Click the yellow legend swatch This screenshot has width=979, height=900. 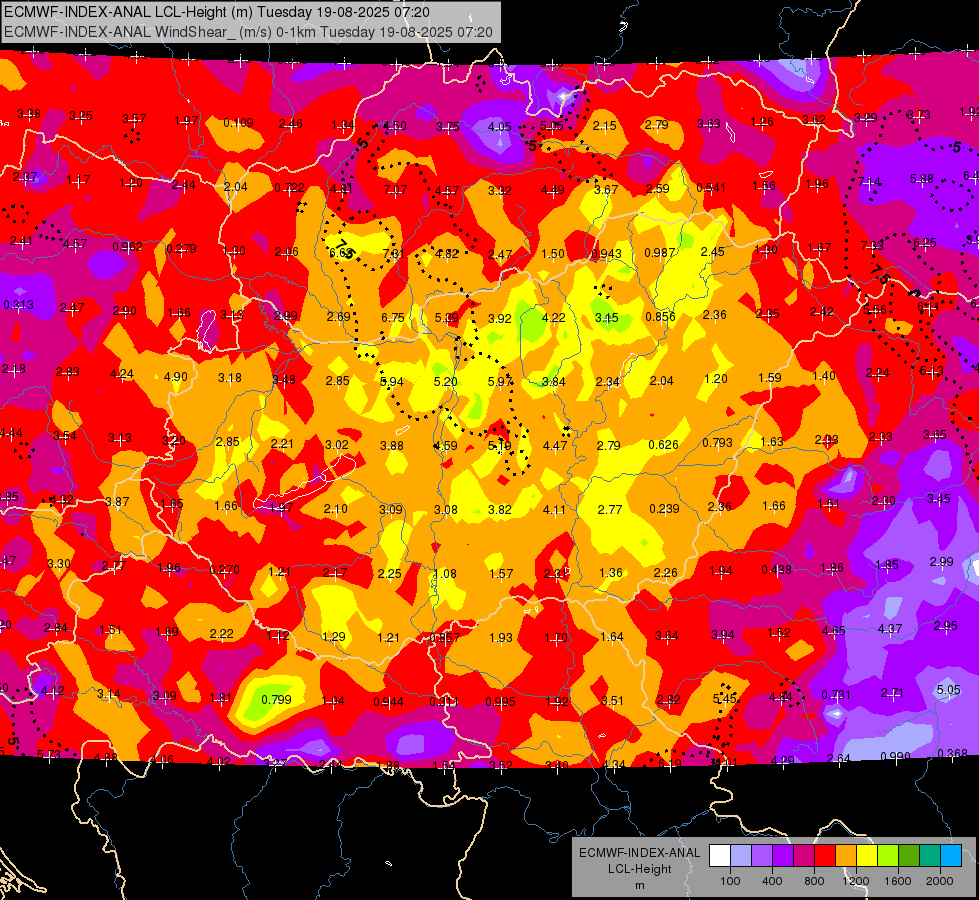pos(867,856)
